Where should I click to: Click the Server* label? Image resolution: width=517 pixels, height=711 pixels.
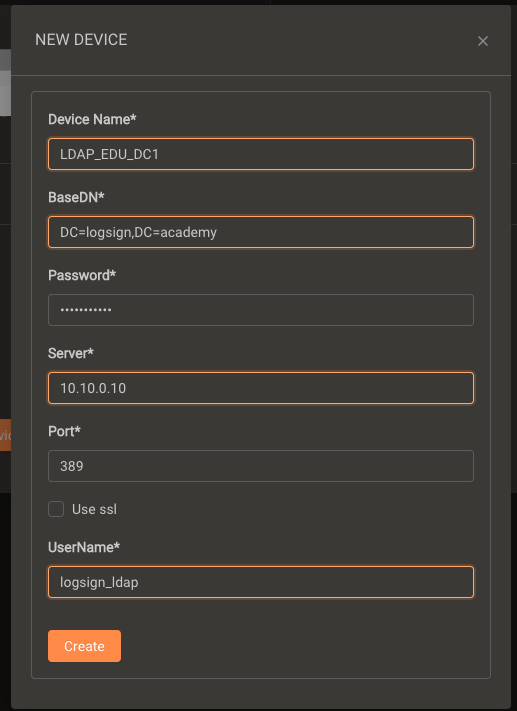click(x=71, y=353)
